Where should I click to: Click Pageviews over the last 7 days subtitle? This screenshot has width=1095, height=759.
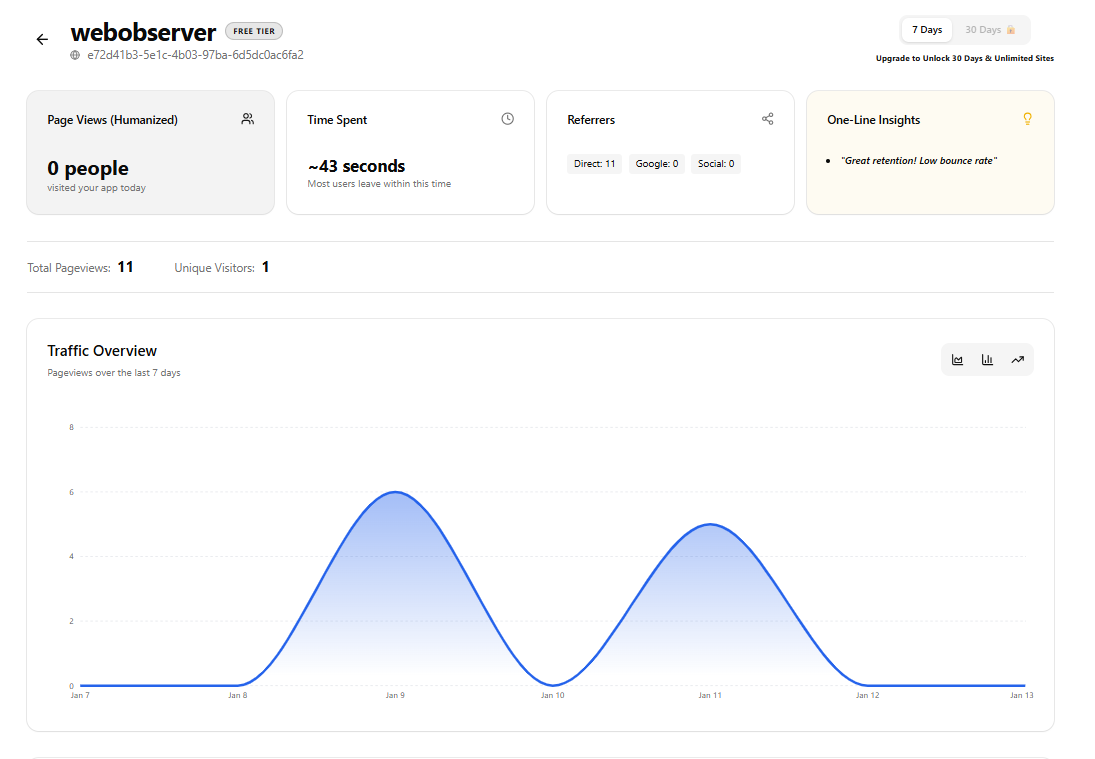point(114,373)
